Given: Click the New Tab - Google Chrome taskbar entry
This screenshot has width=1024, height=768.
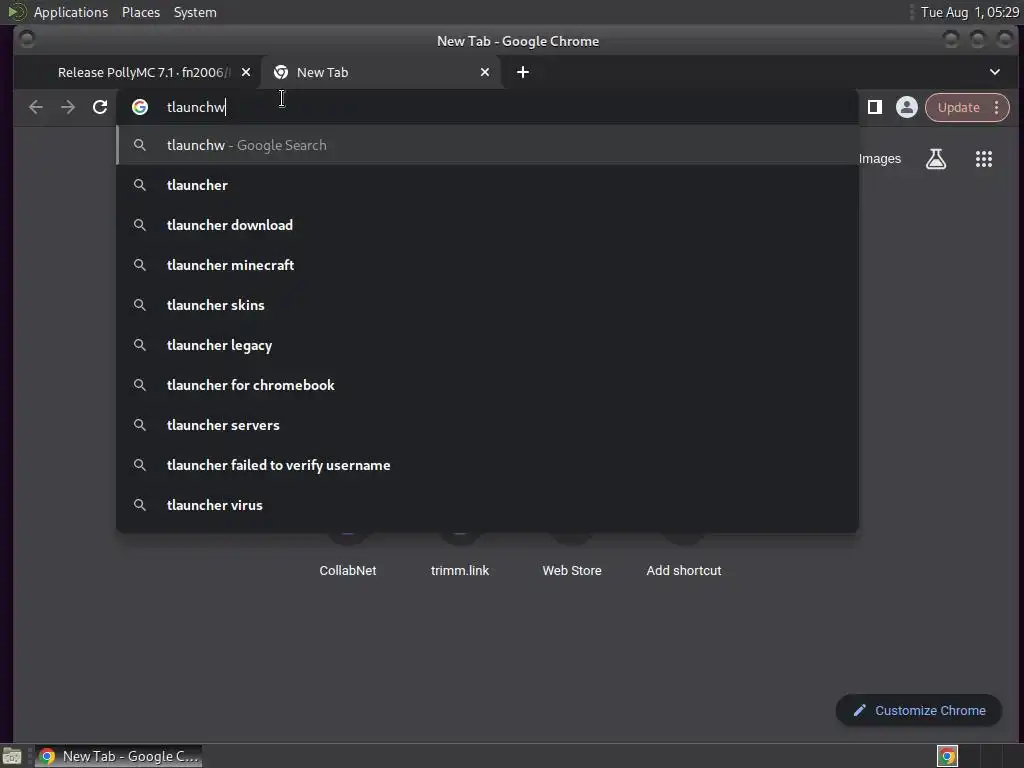Looking at the screenshot, I should (118, 756).
